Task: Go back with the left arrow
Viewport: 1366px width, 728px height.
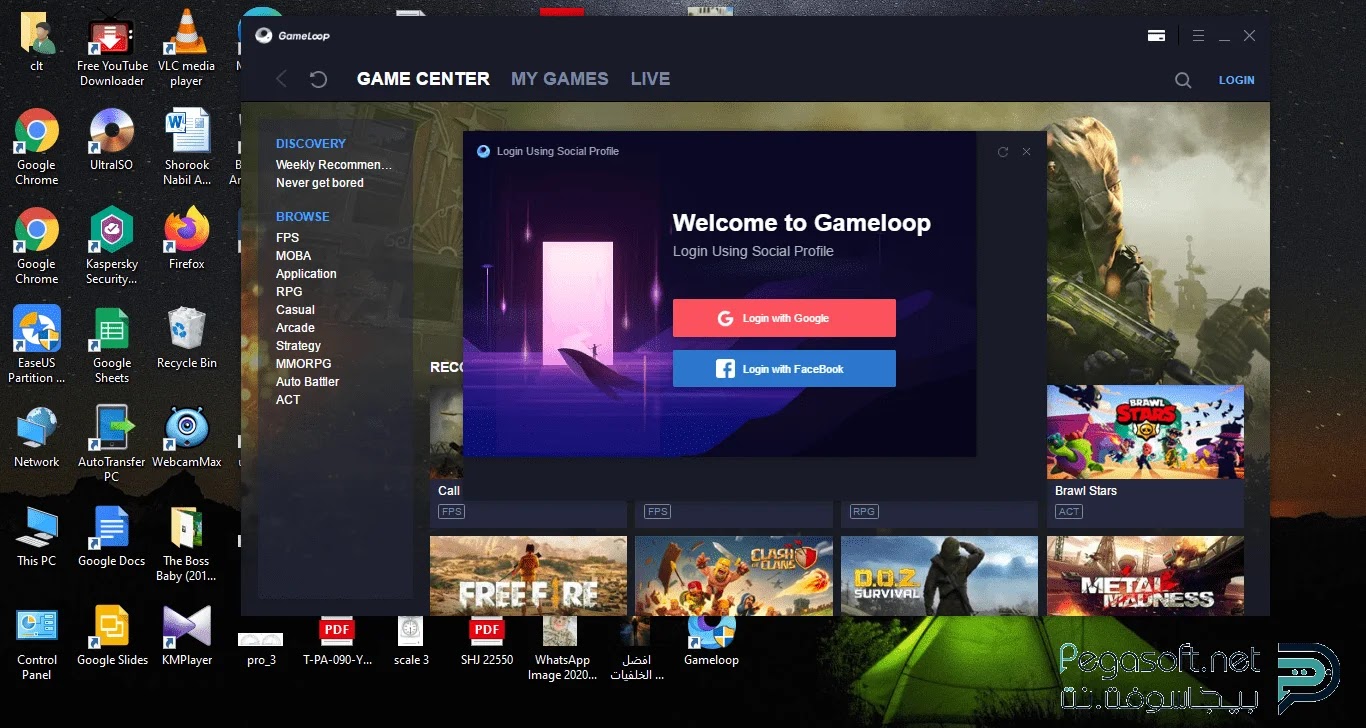Action: pos(282,79)
